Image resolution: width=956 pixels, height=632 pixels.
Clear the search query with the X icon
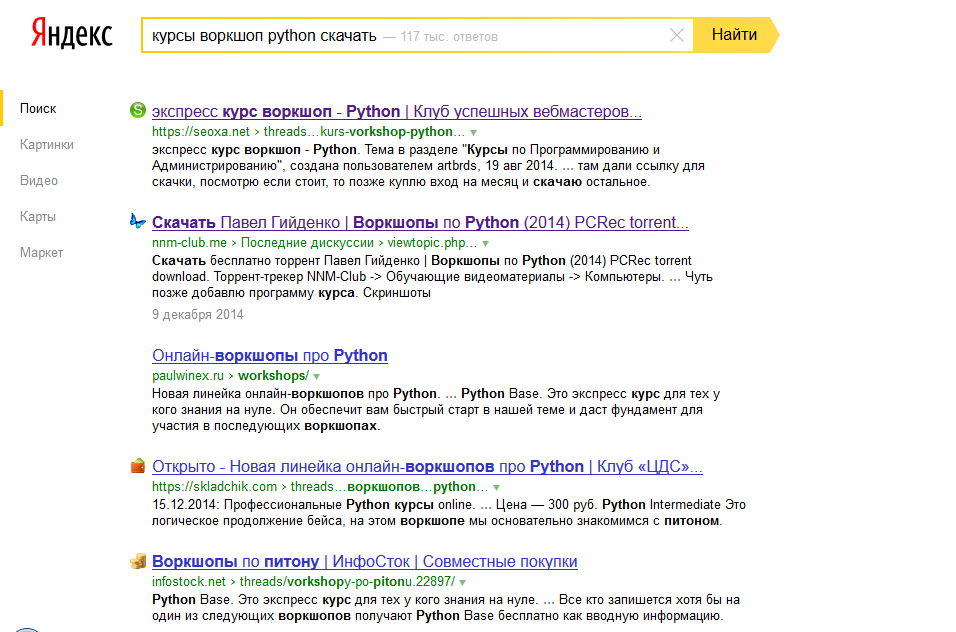(x=677, y=36)
